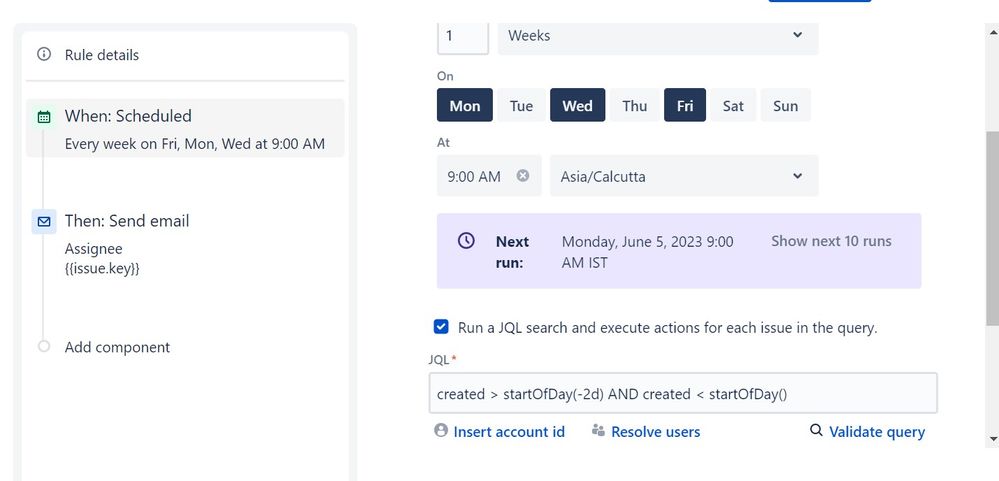Click Validate query link

coord(877,432)
